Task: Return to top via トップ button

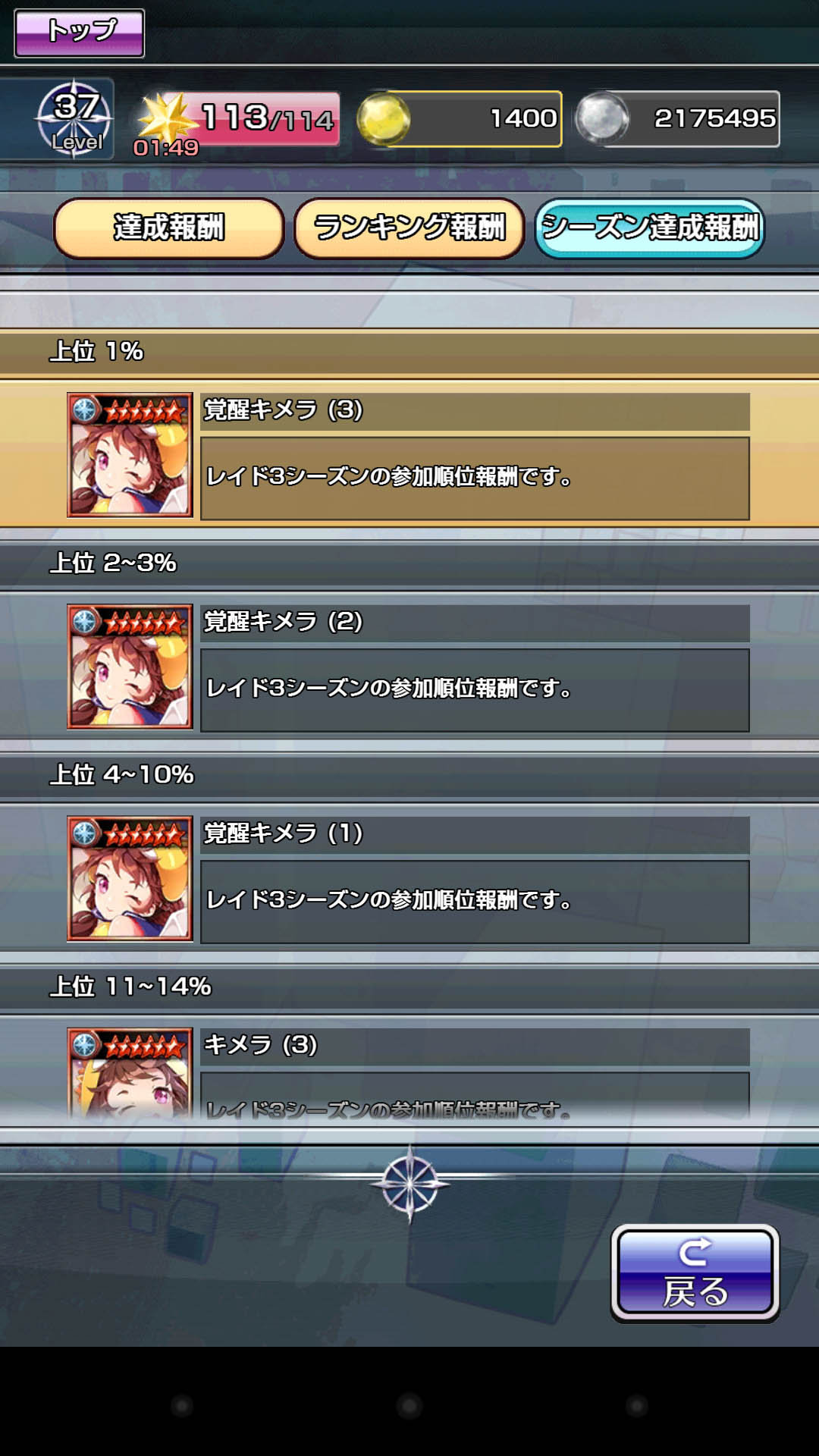Action: [80, 33]
